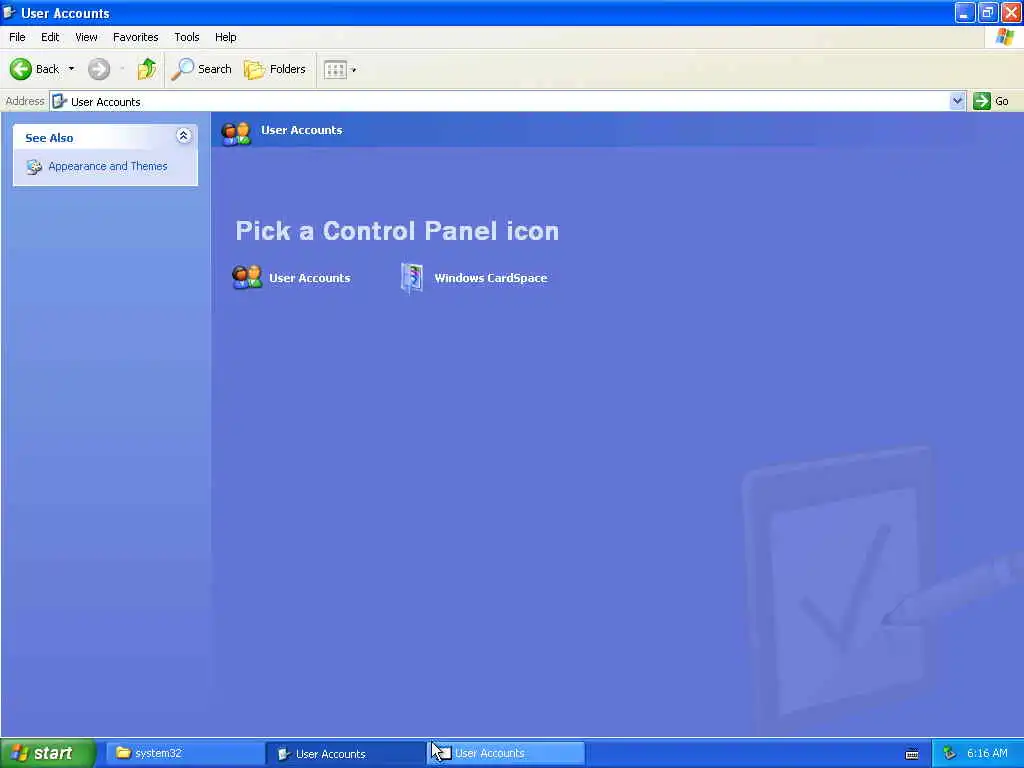
Task: Open the Back history dropdown arrow
Action: (x=71, y=69)
